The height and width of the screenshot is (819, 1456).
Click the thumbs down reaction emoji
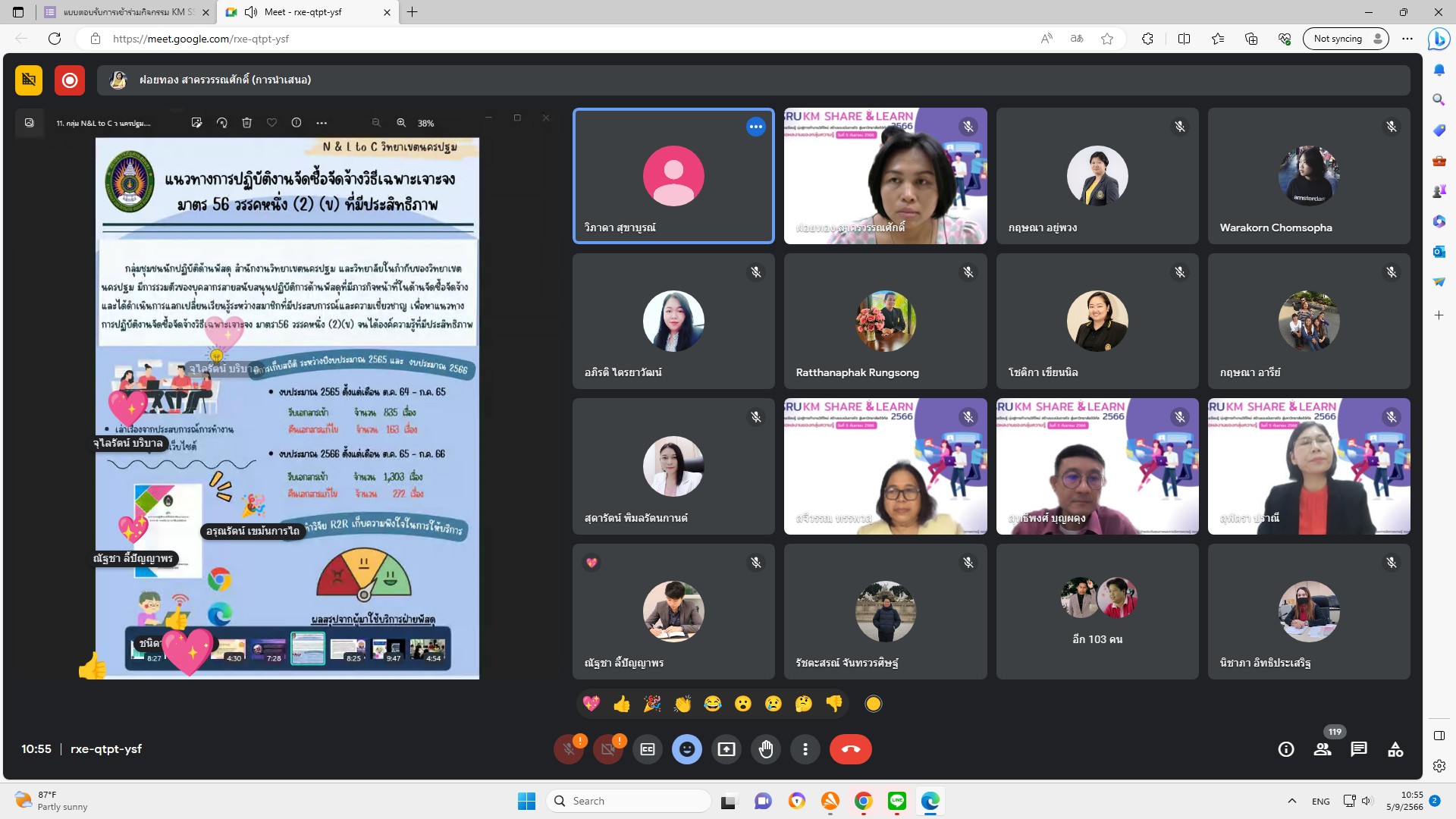(x=834, y=704)
